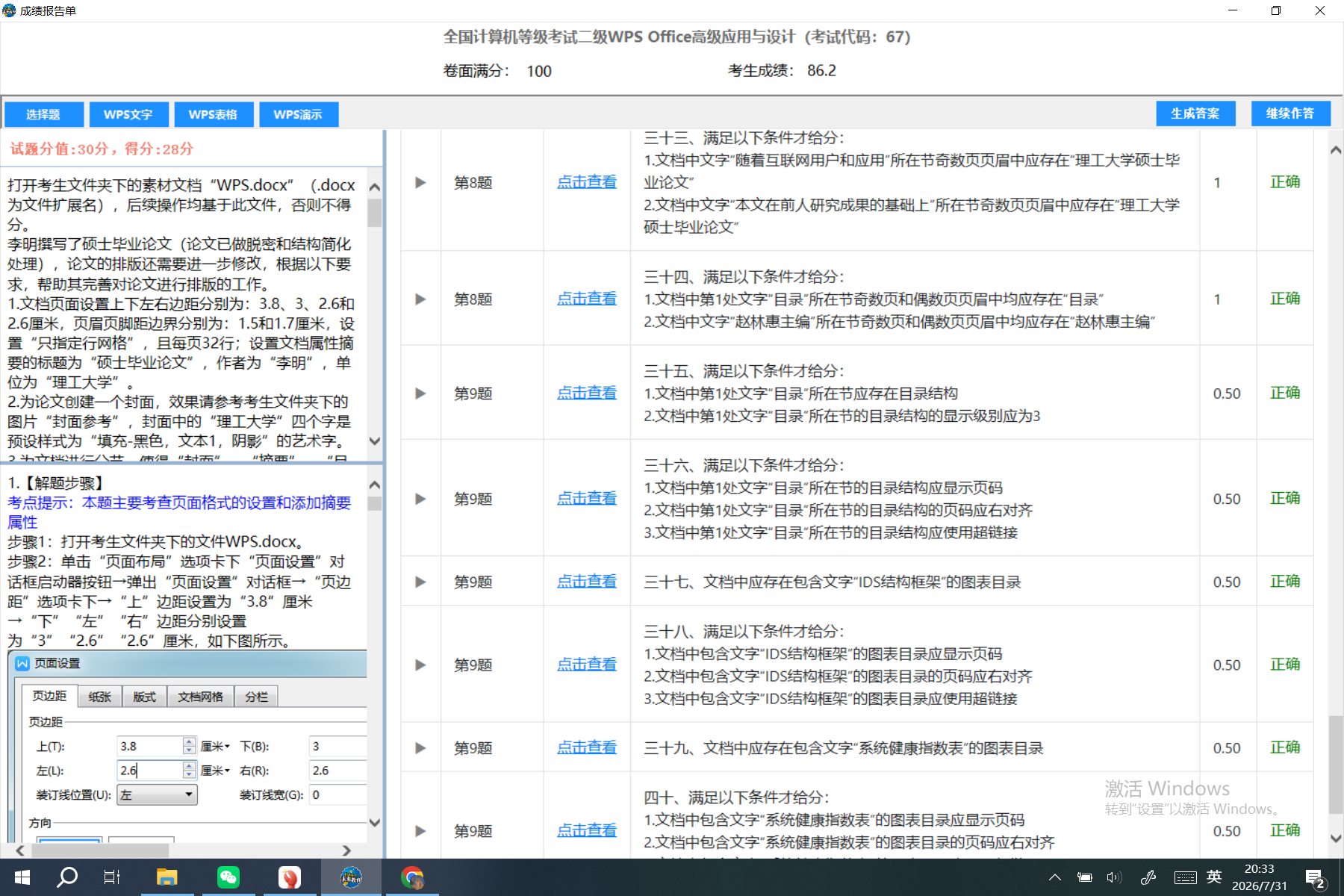Open File Explorer on the taskbar
This screenshot has width=1344, height=896.
167,877
